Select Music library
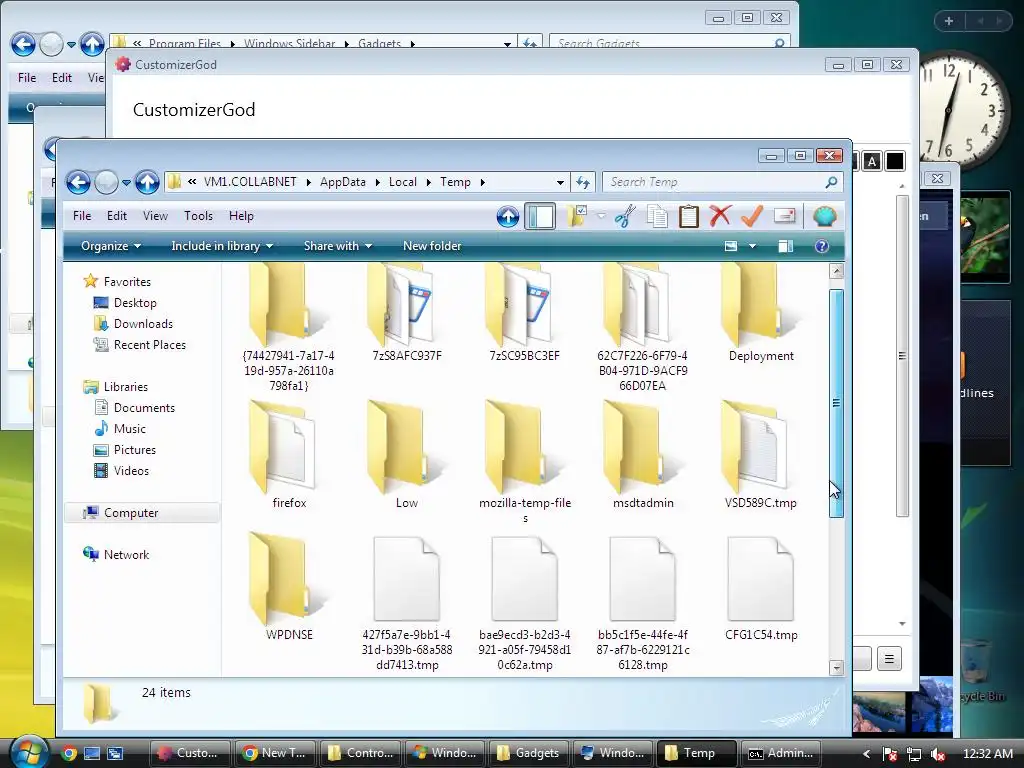The image size is (1024, 768). pyautogui.click(x=120, y=428)
